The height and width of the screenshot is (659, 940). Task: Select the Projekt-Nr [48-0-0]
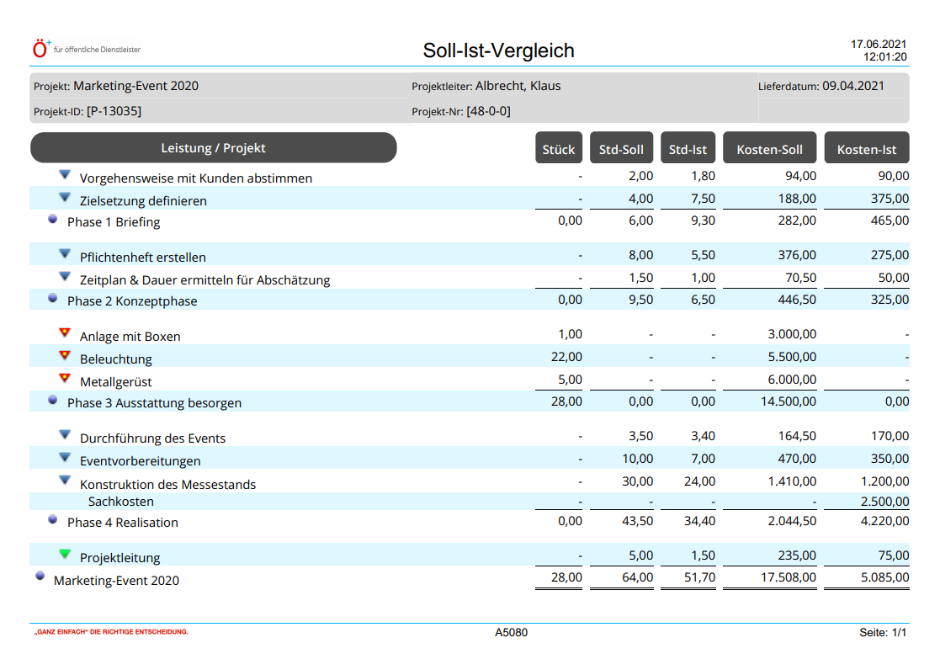pyautogui.click(x=489, y=111)
